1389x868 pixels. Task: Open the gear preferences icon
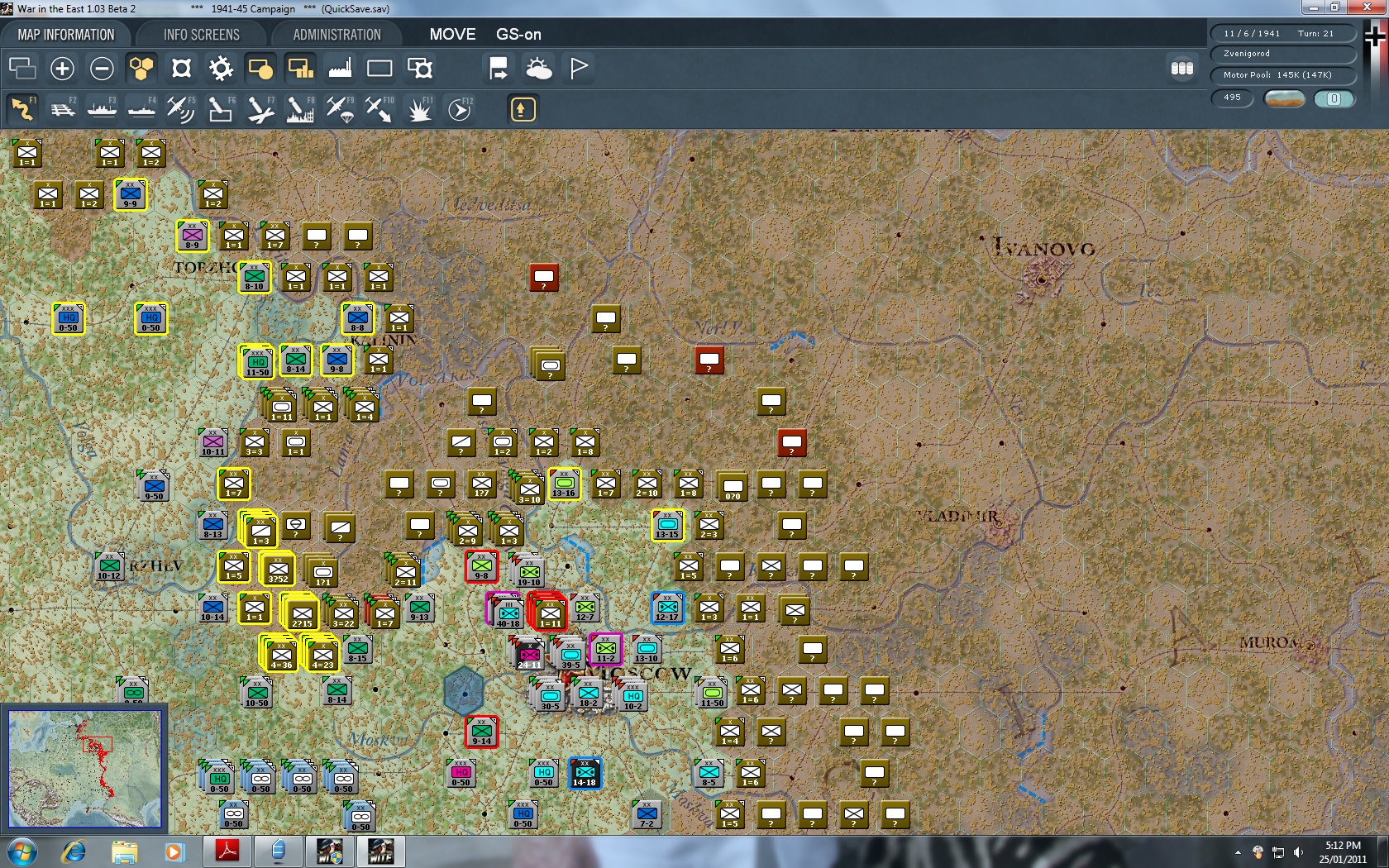[221, 68]
